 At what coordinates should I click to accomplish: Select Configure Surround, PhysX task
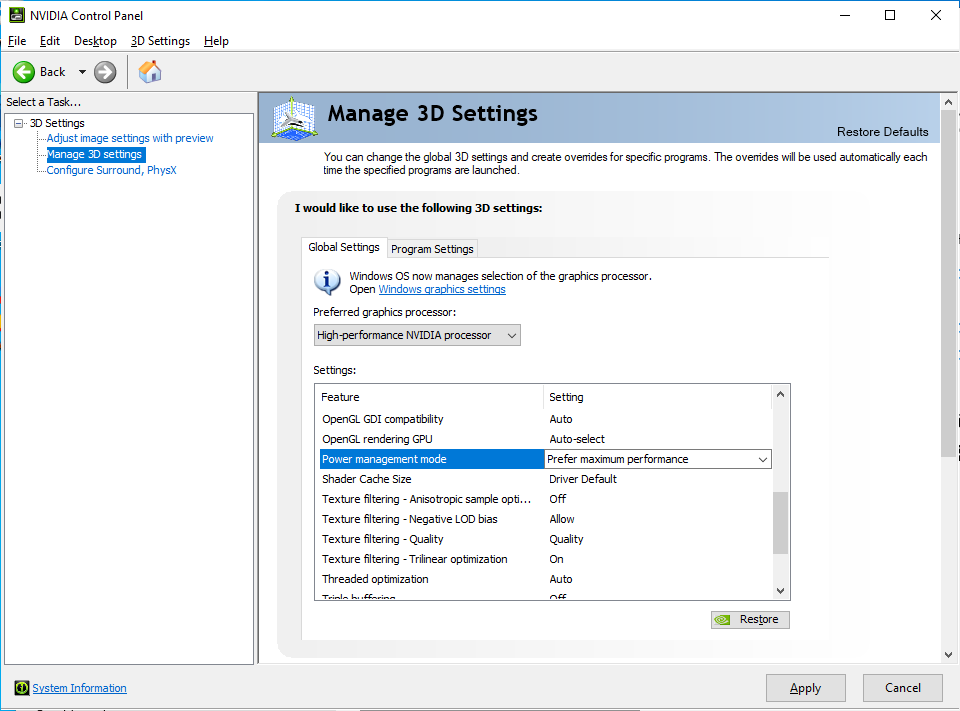pos(111,170)
